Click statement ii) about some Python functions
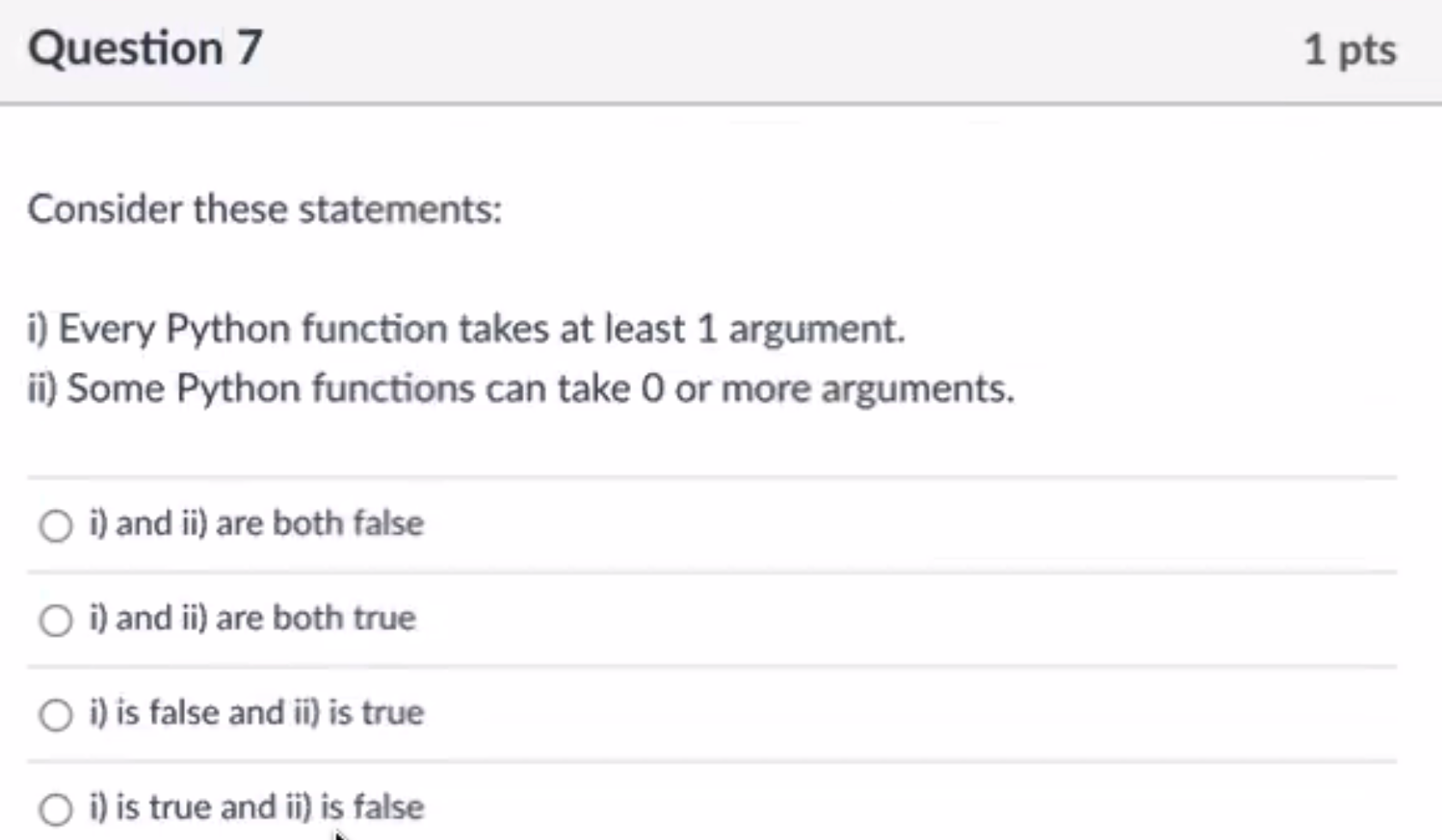This screenshot has width=1442, height=840. coord(521,388)
